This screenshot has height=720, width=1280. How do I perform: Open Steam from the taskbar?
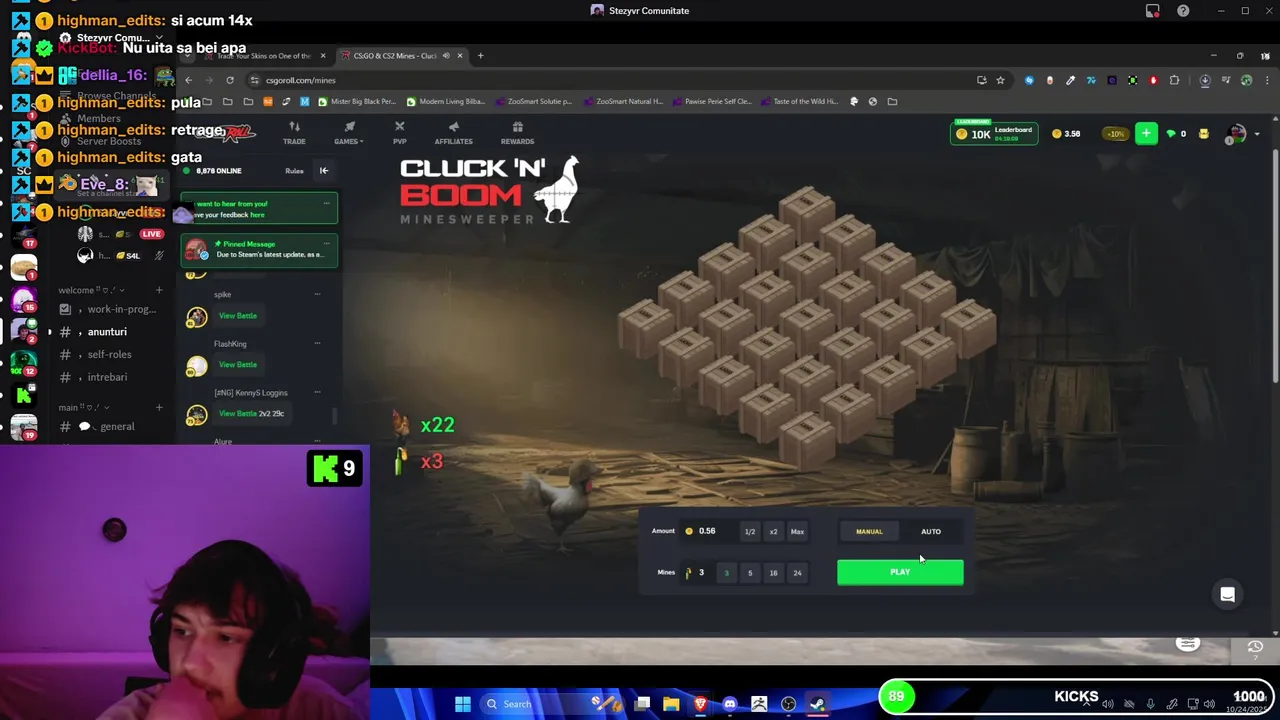[x=817, y=704]
